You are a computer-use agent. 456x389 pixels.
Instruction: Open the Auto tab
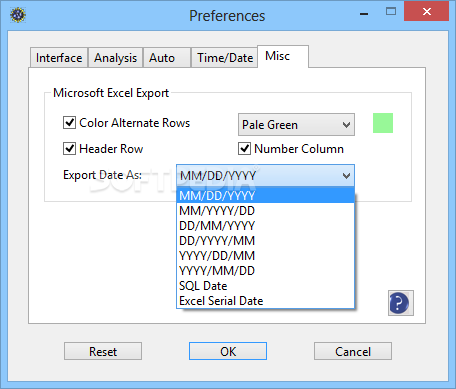coord(167,58)
